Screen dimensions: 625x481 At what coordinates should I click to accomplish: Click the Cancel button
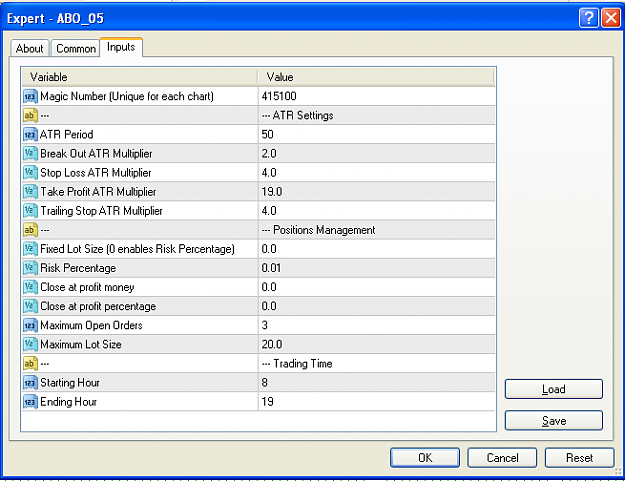pos(502,458)
